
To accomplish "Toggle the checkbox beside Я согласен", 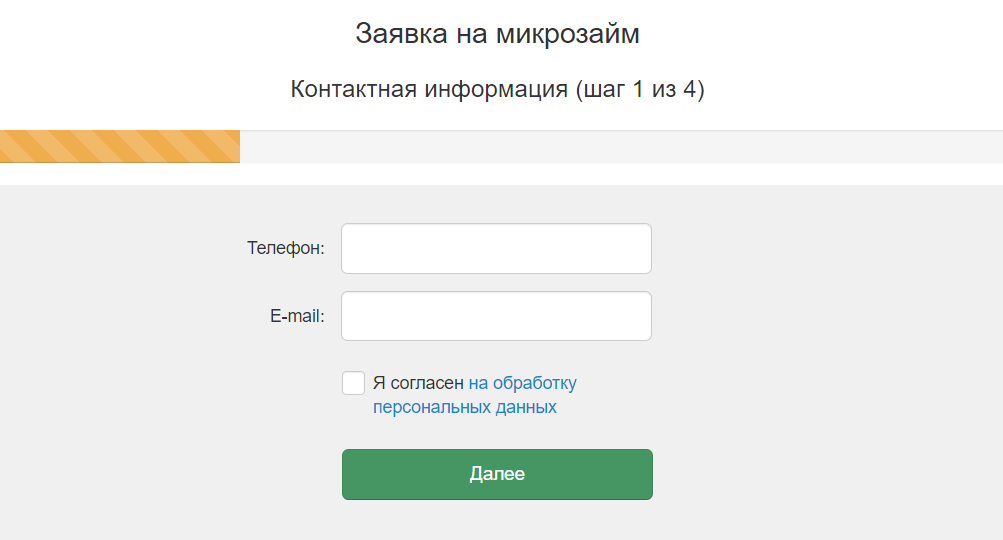I will click(353, 383).
